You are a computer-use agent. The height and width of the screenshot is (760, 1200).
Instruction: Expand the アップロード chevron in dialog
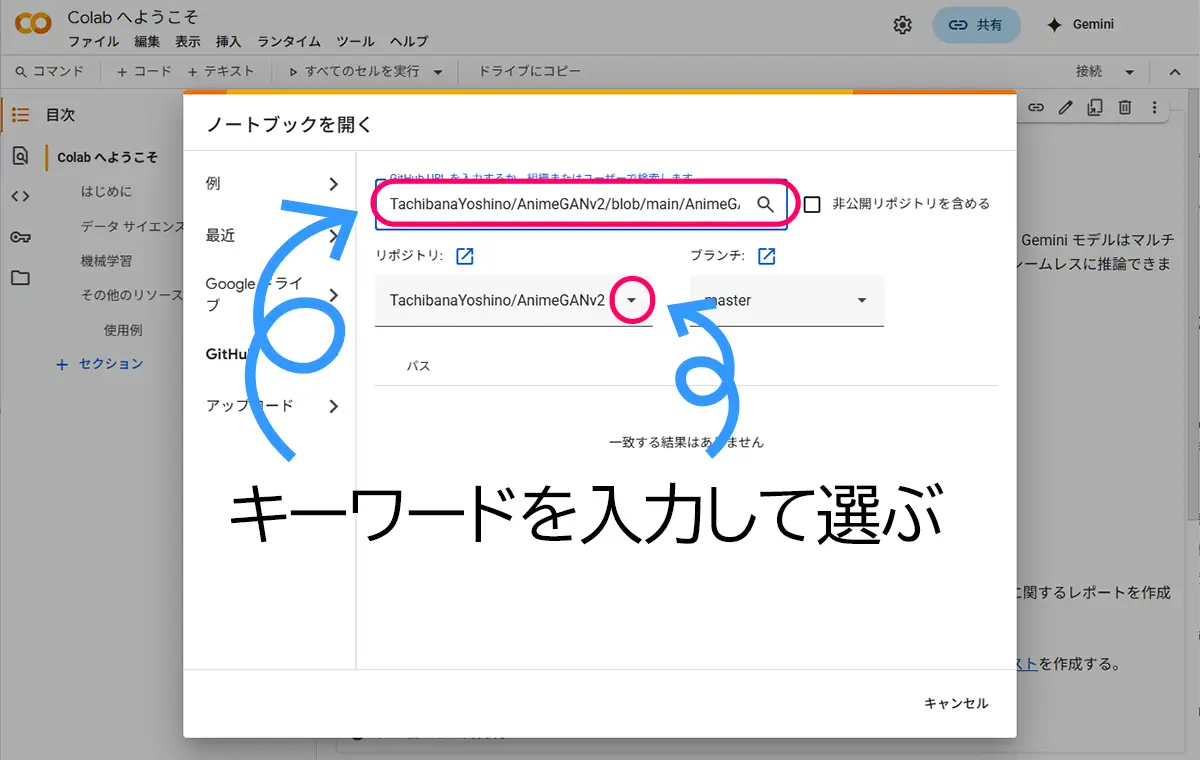[x=334, y=406]
